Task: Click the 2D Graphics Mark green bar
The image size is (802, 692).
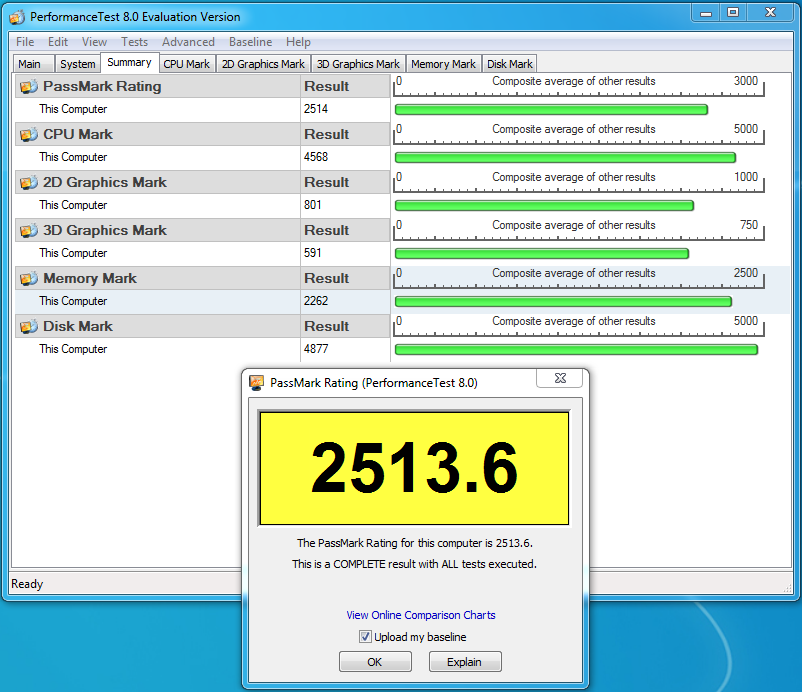Action: click(544, 206)
